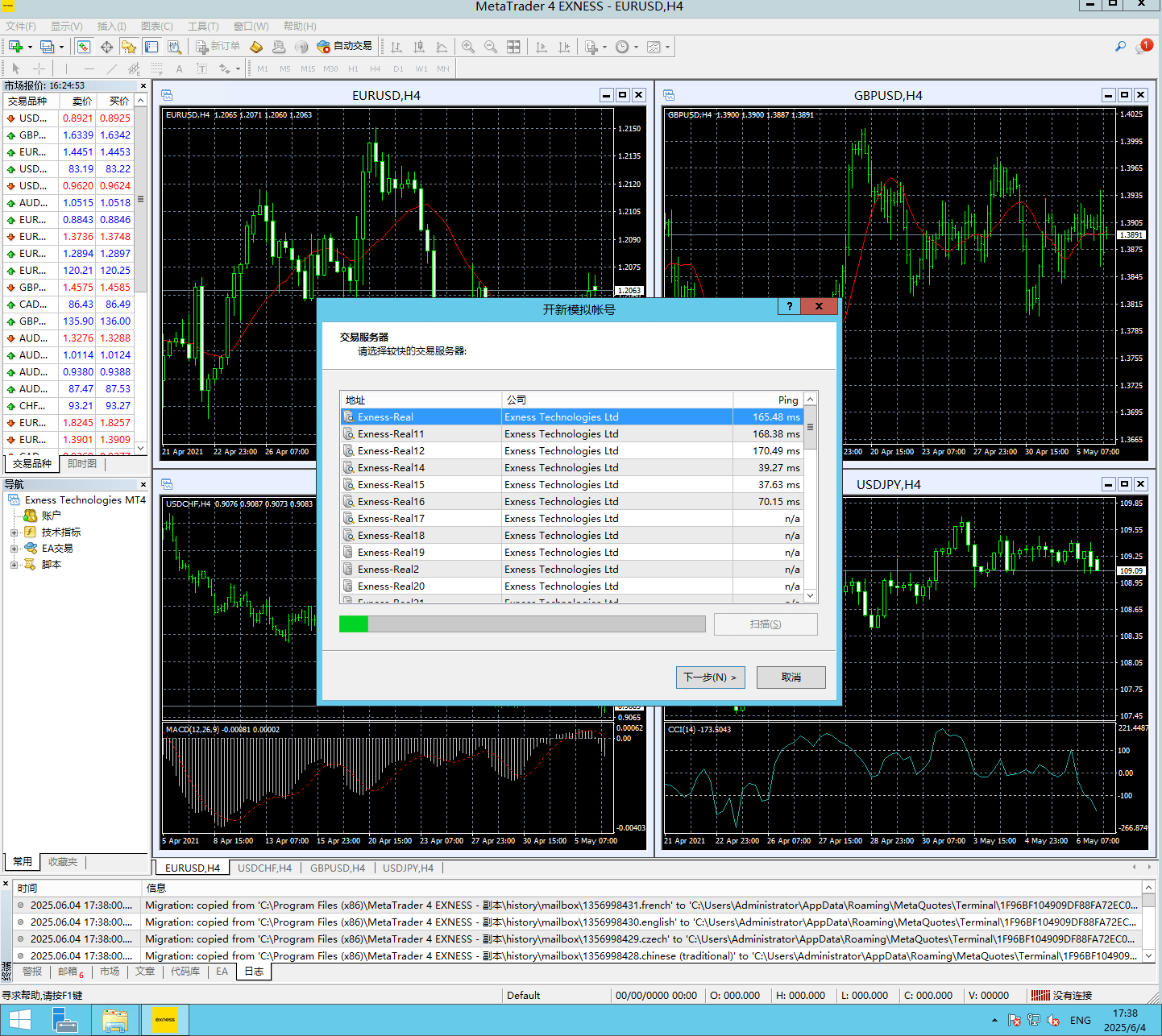Select the text label tool
Image resolution: width=1162 pixels, height=1036 pixels.
(201, 68)
